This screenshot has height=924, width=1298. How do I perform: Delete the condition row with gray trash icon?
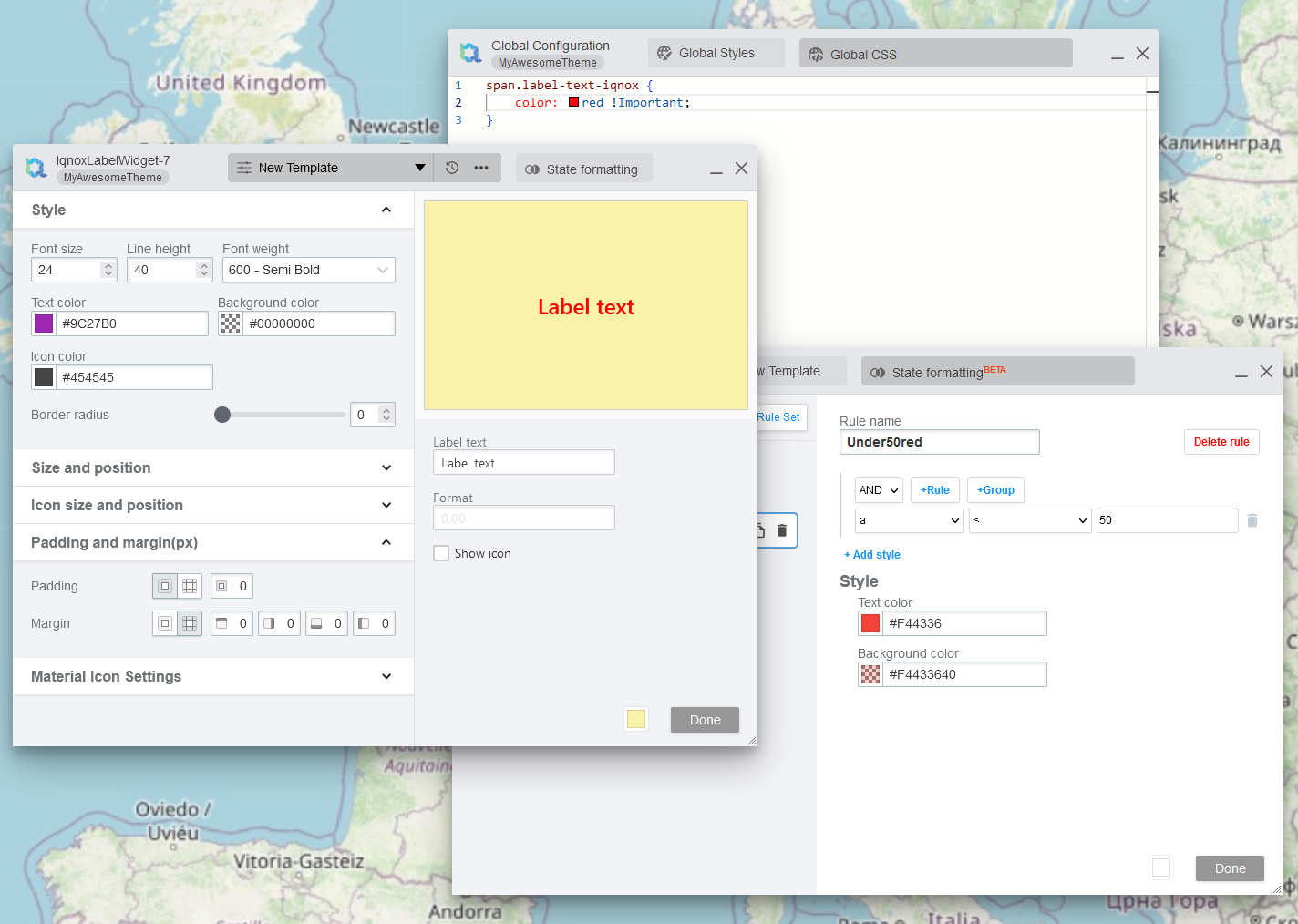(1252, 520)
